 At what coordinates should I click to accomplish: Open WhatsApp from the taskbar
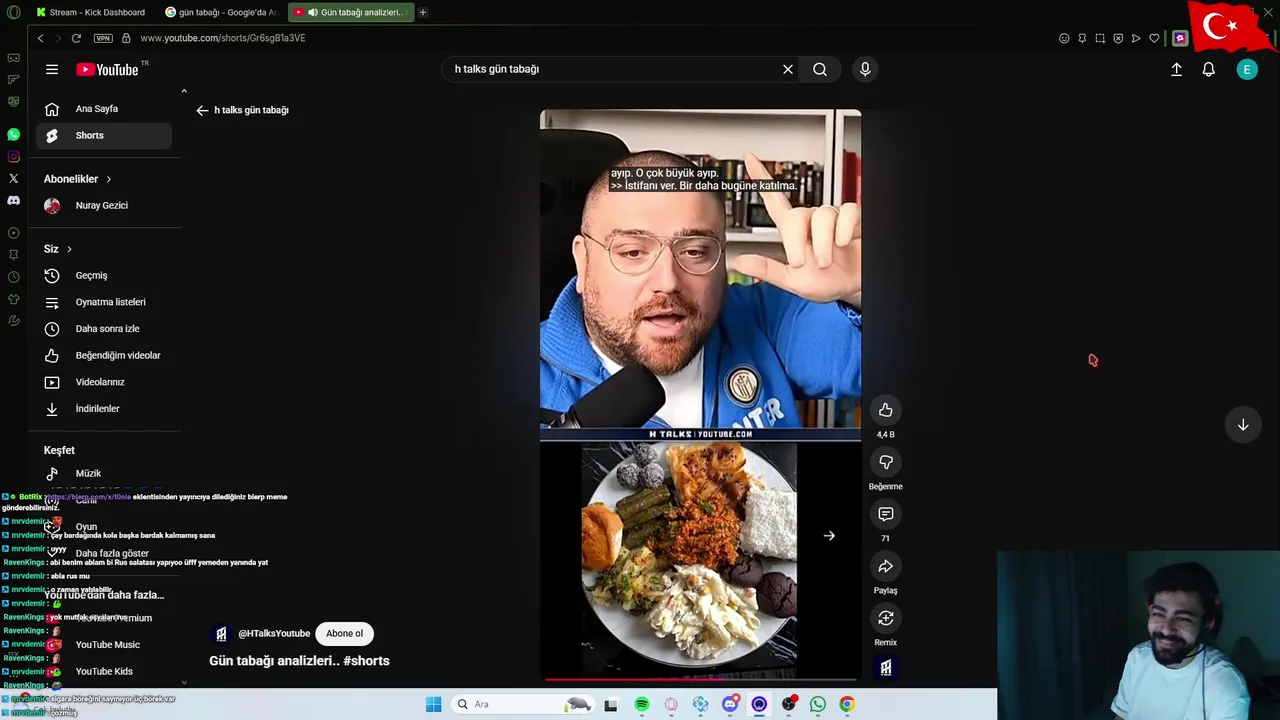[x=818, y=704]
